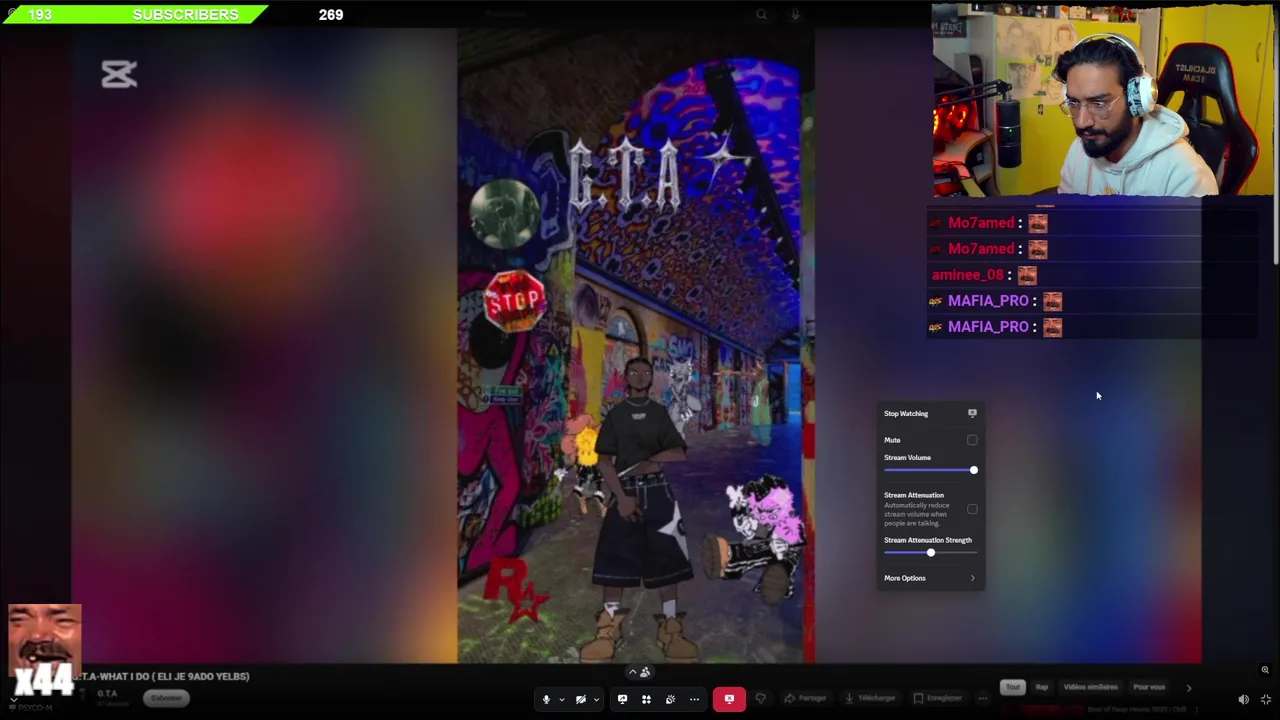Click the Partager share button

(806, 698)
